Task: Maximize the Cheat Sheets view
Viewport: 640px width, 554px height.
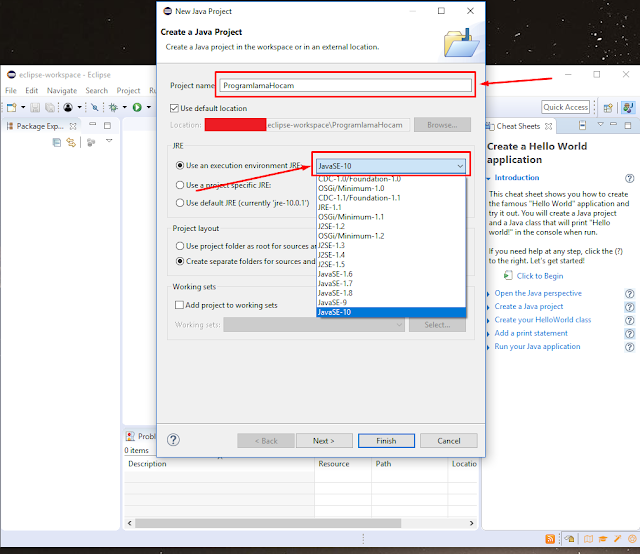Action: (x=628, y=125)
